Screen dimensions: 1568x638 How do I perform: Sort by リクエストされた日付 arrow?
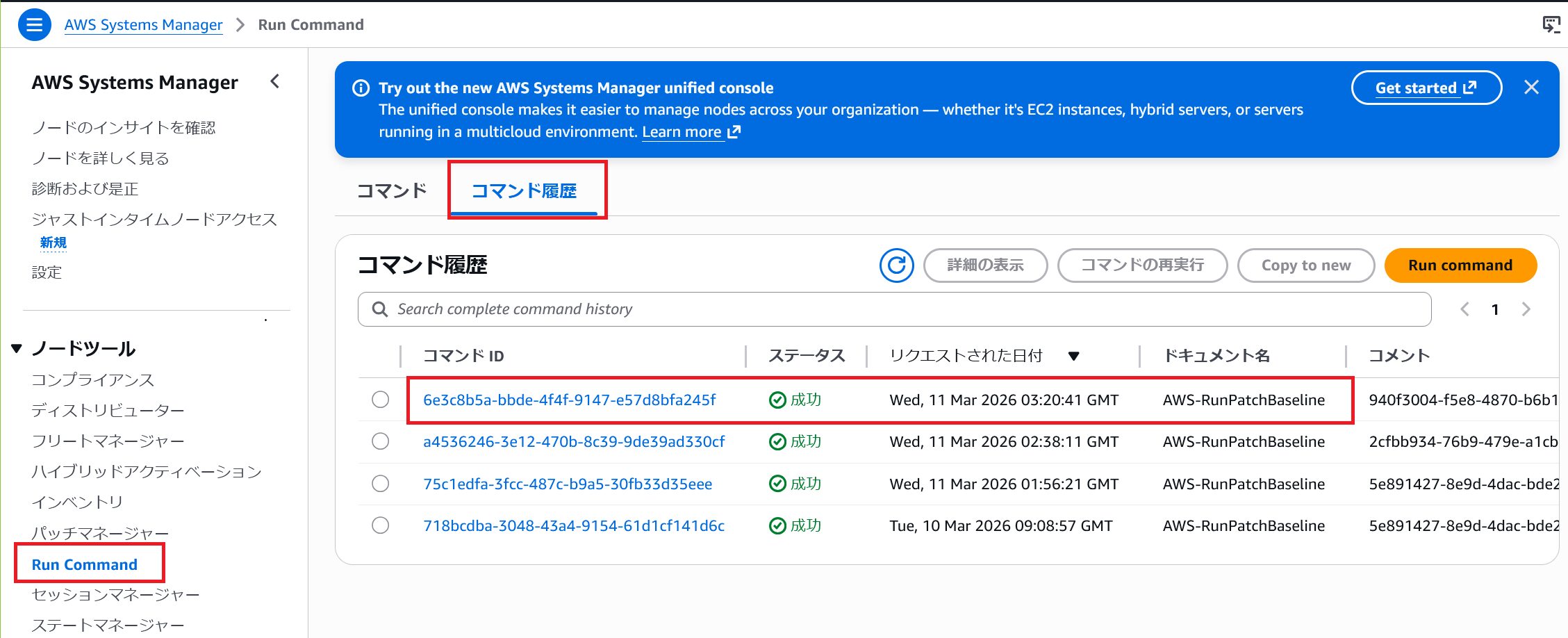[1073, 357]
